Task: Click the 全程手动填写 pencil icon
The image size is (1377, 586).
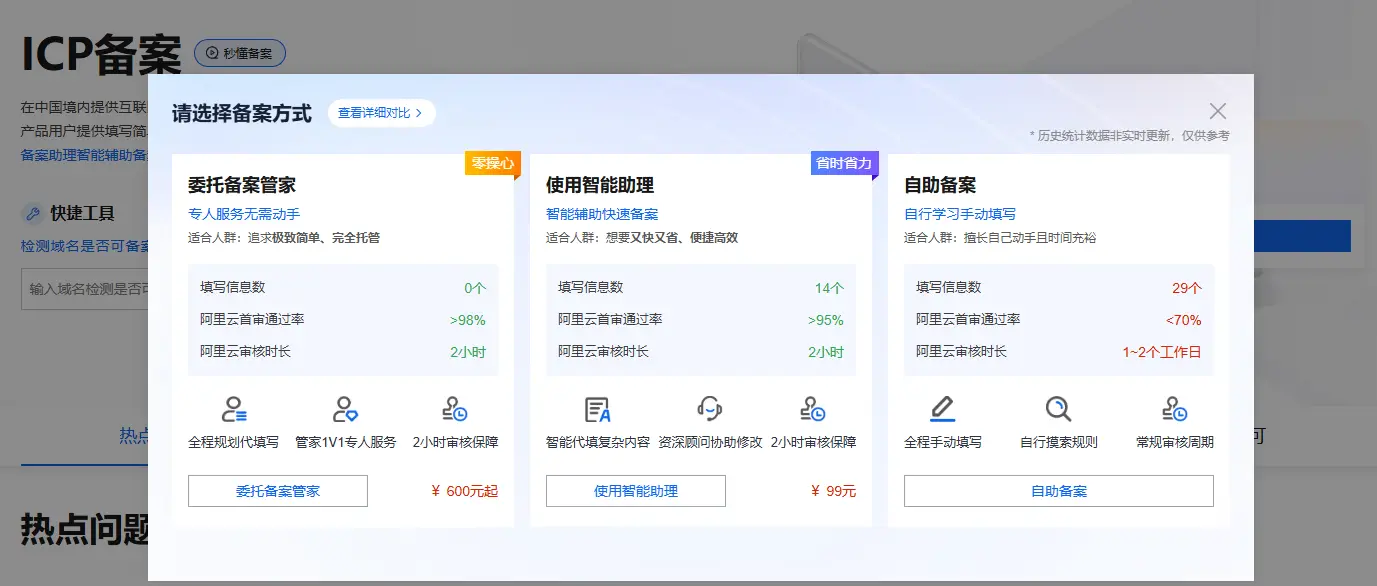Action: (x=943, y=409)
